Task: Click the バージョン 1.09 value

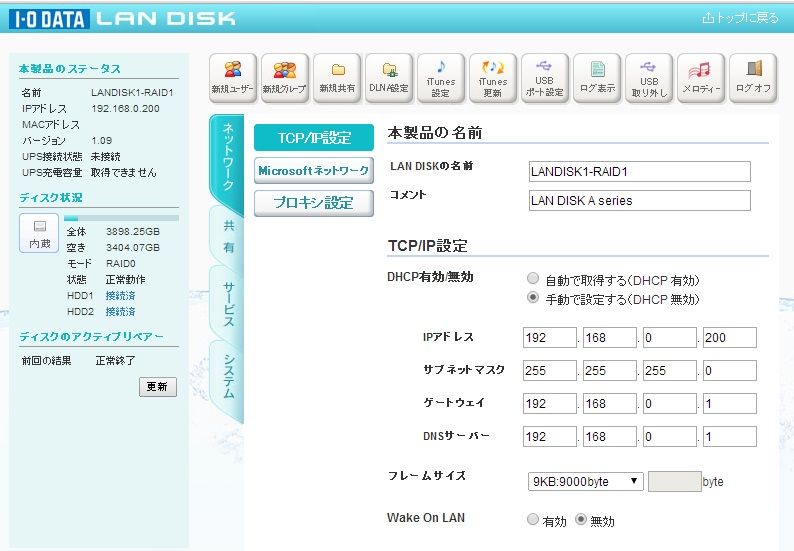Action: (102, 140)
